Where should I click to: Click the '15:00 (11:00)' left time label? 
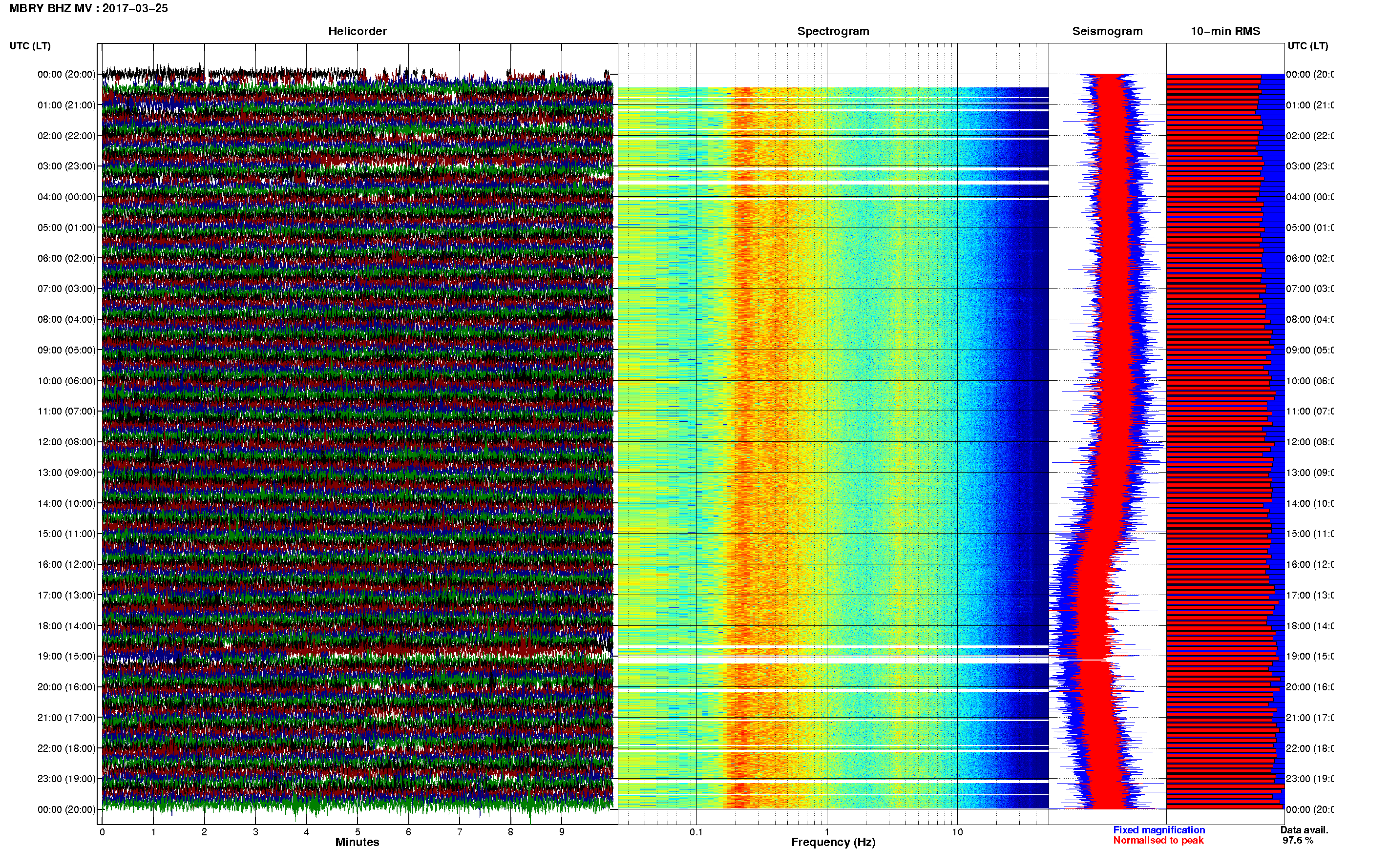coord(66,534)
